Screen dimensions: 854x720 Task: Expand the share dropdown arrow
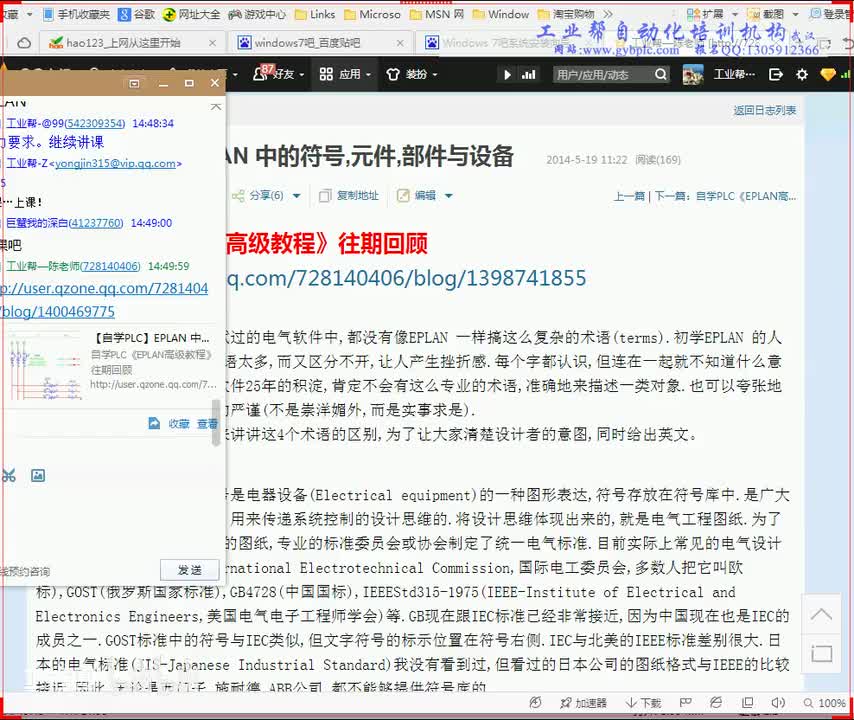[x=297, y=196]
